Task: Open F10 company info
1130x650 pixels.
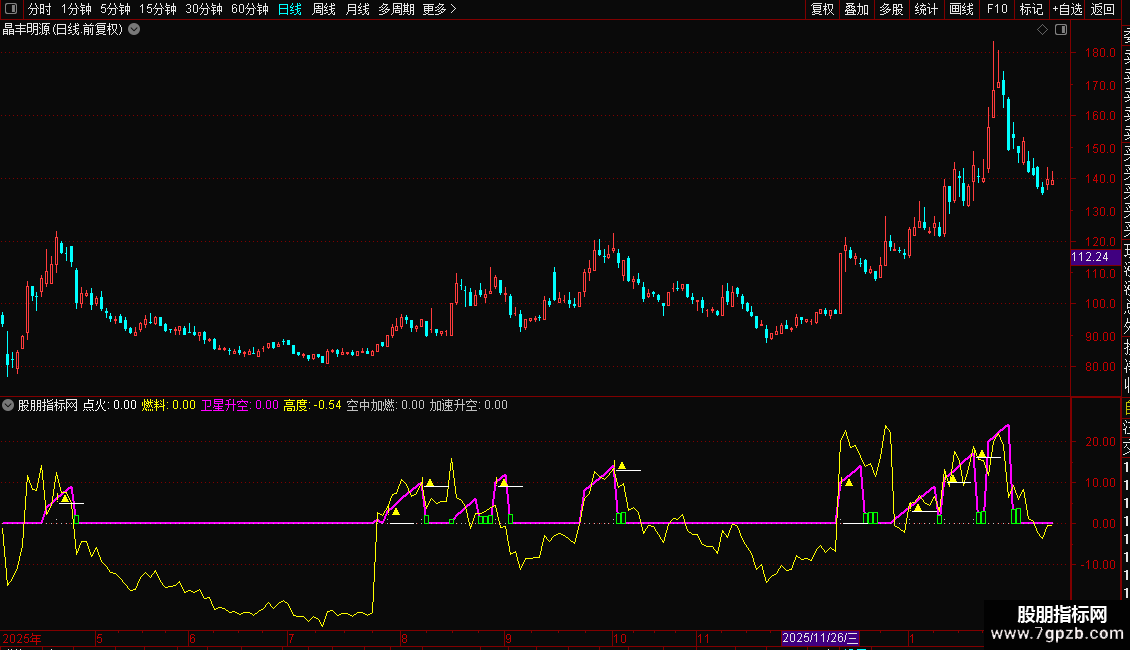Action: (x=997, y=9)
